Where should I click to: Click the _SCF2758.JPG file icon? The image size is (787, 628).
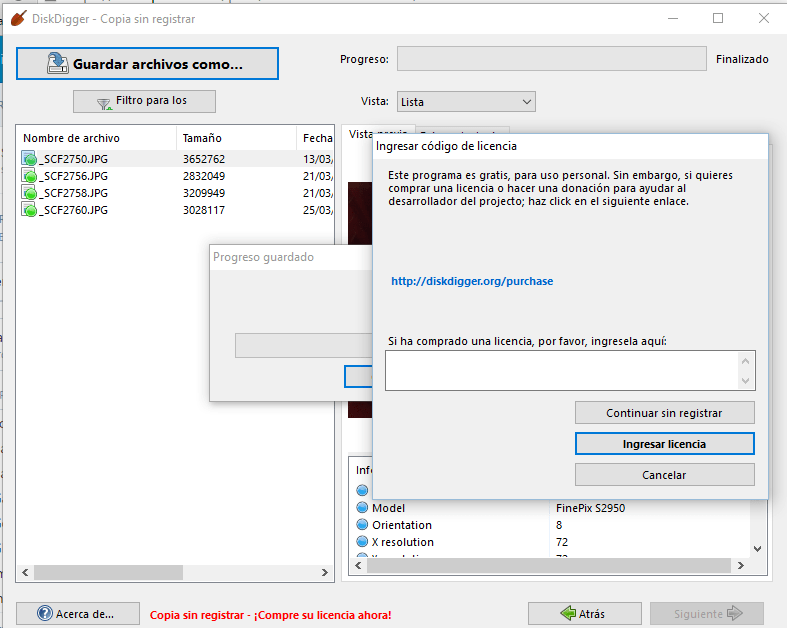(29, 193)
